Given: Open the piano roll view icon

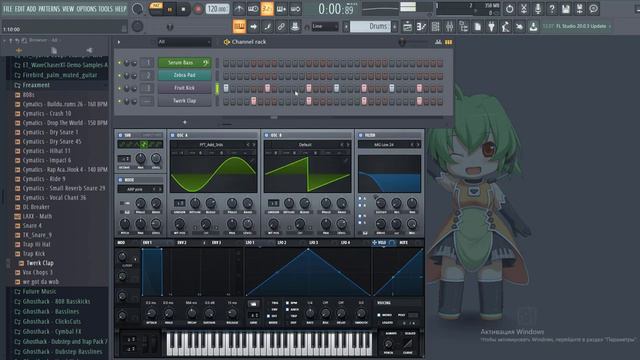Looking at the screenshot, I should pos(421,27).
